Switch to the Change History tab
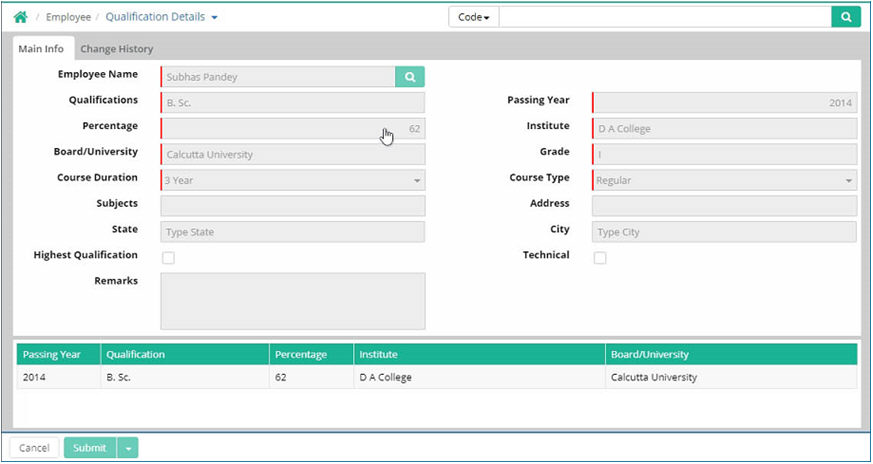This screenshot has width=873, height=464. (116, 49)
